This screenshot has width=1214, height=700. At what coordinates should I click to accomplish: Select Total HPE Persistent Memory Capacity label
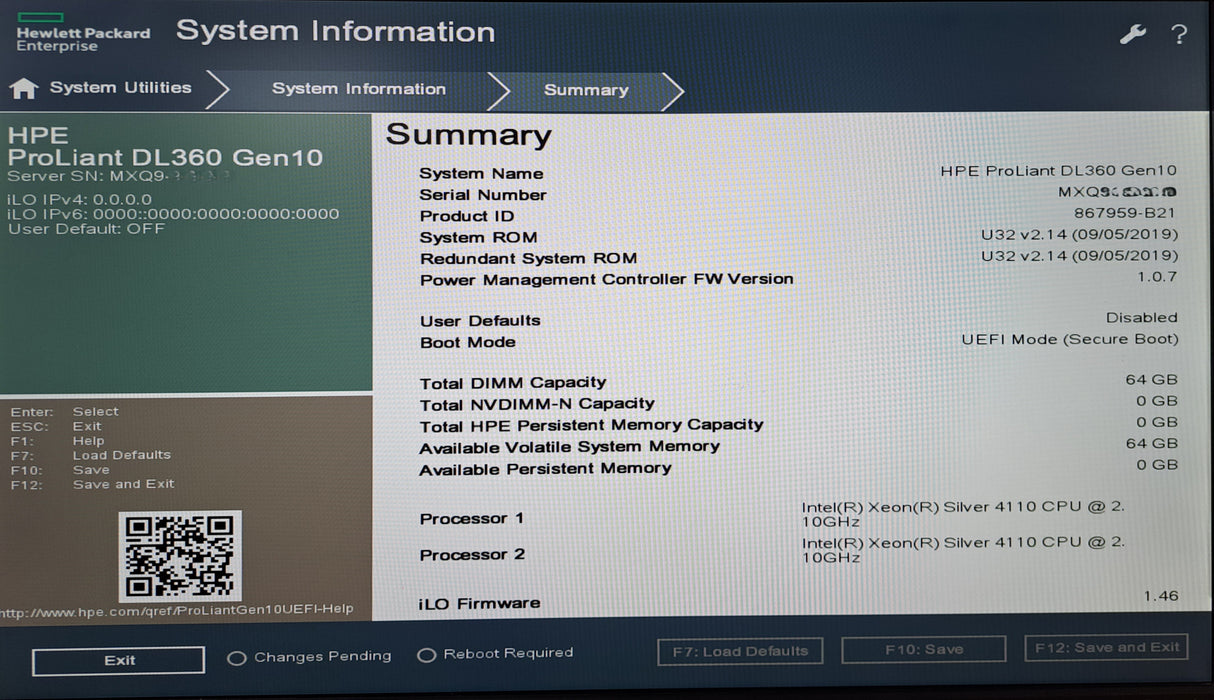point(591,425)
